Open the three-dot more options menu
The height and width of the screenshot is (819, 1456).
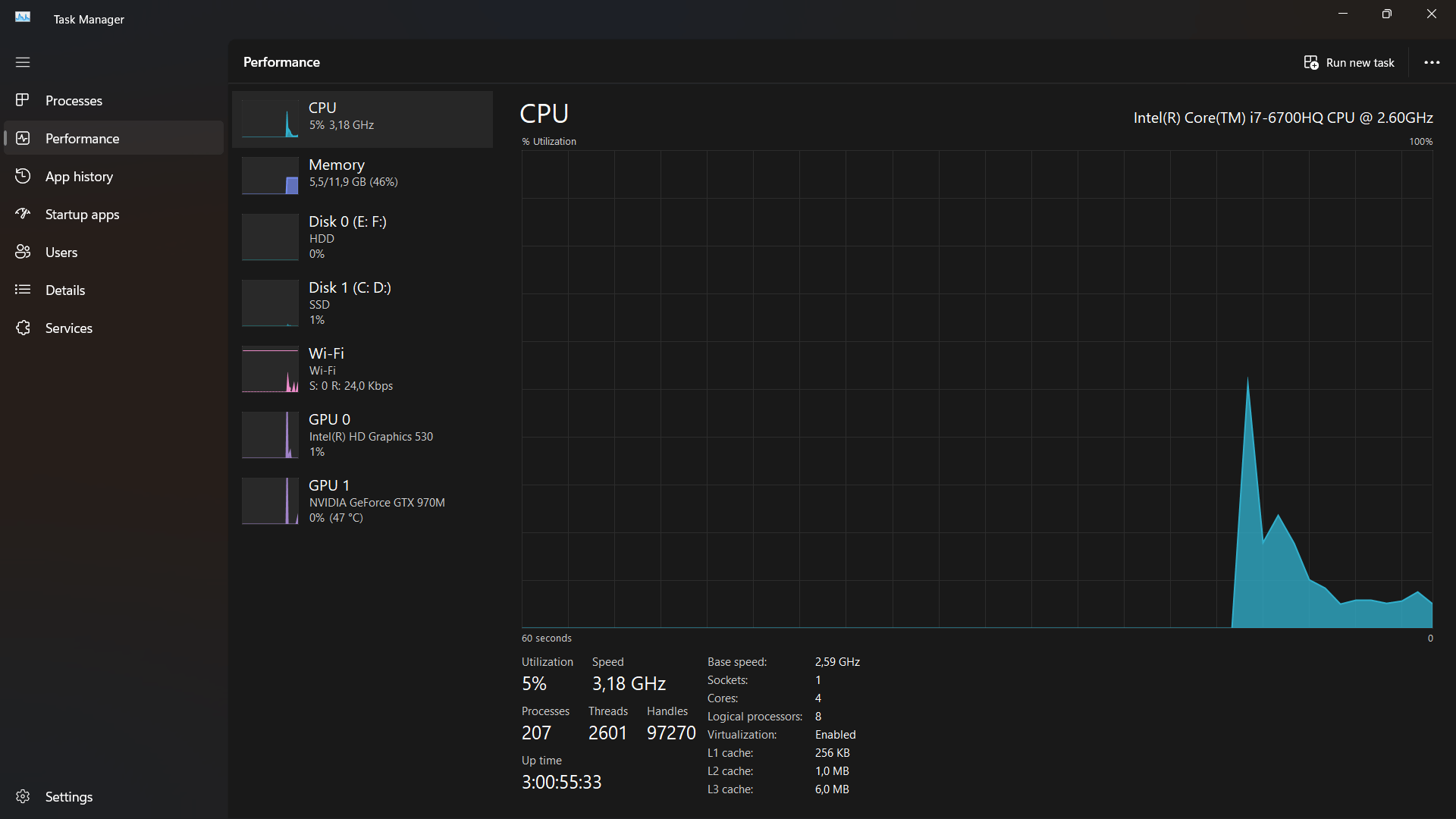[1432, 62]
